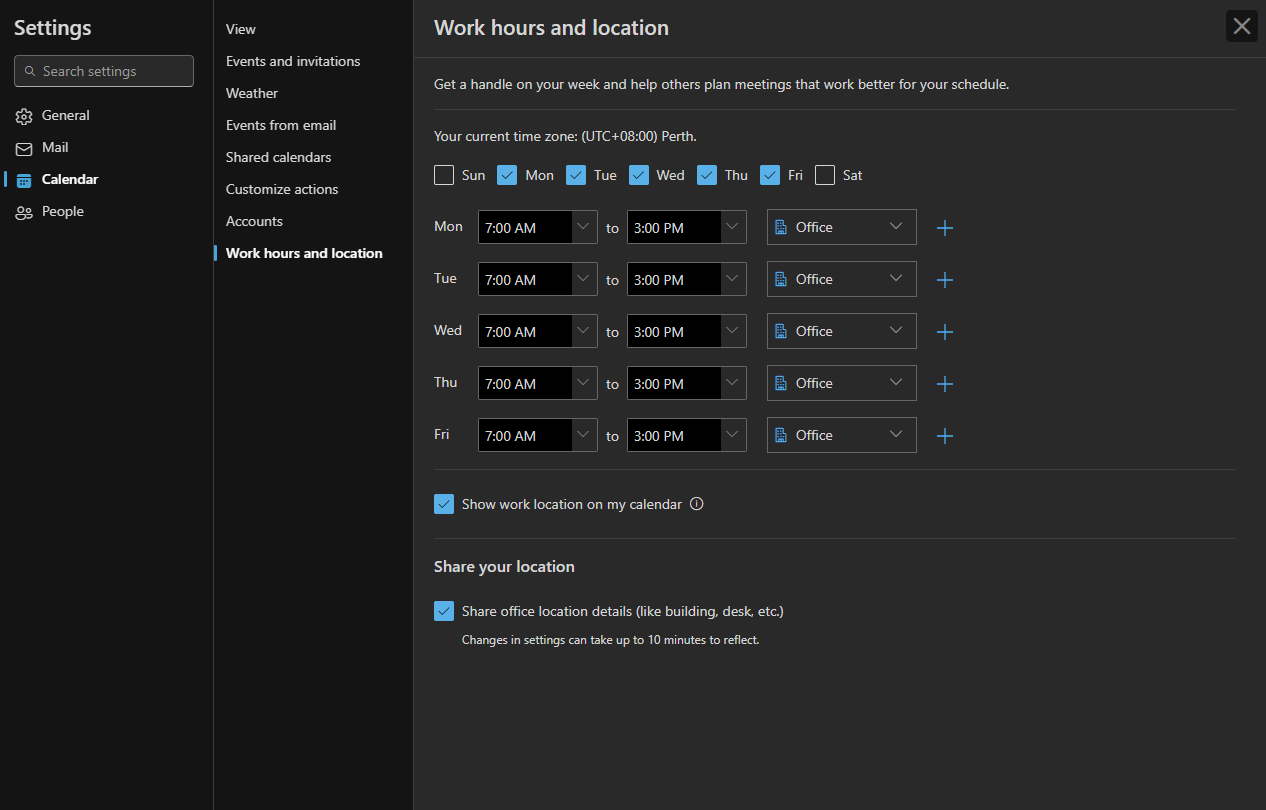Uncheck Monday work day checkbox
Screen dimensions: 1266x810
pos(507,175)
